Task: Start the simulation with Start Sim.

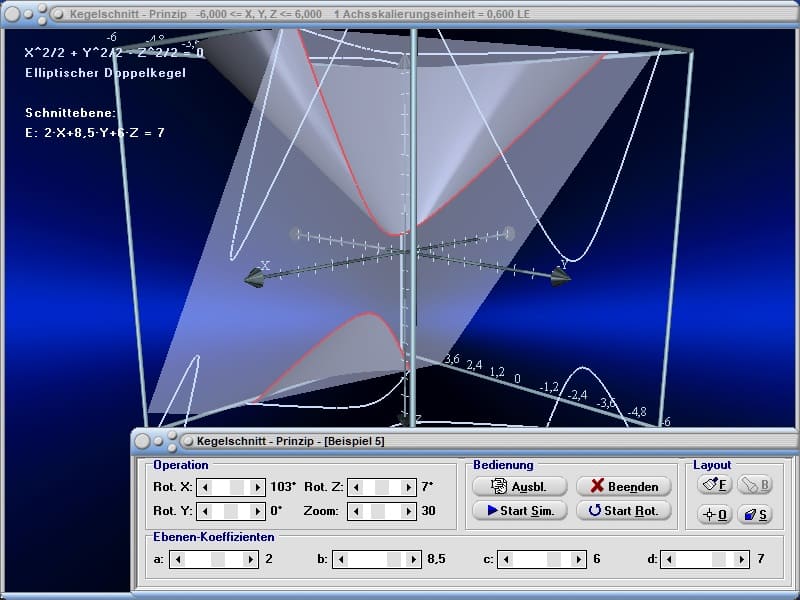Action: click(x=519, y=510)
